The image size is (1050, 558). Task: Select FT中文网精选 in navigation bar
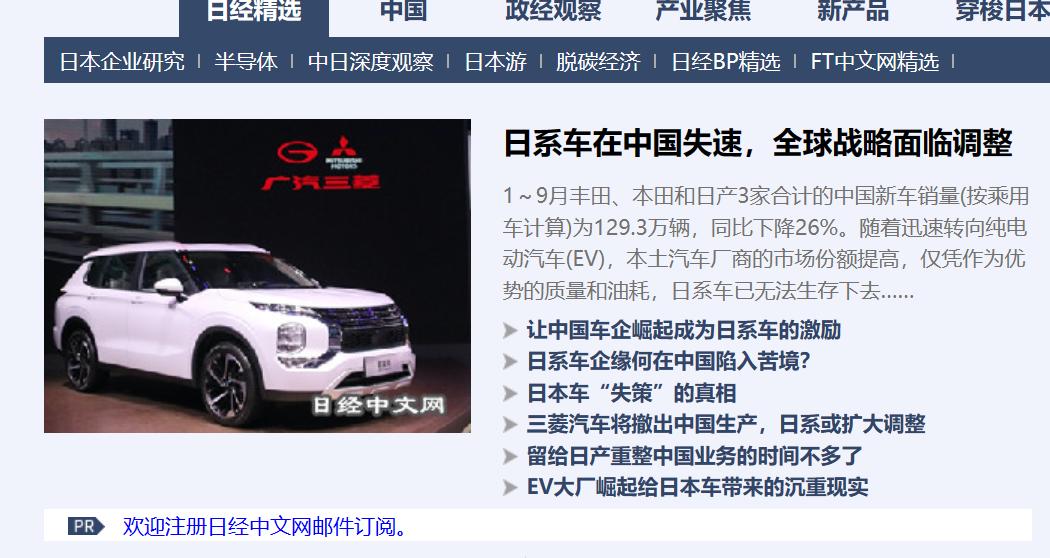[x=875, y=62]
